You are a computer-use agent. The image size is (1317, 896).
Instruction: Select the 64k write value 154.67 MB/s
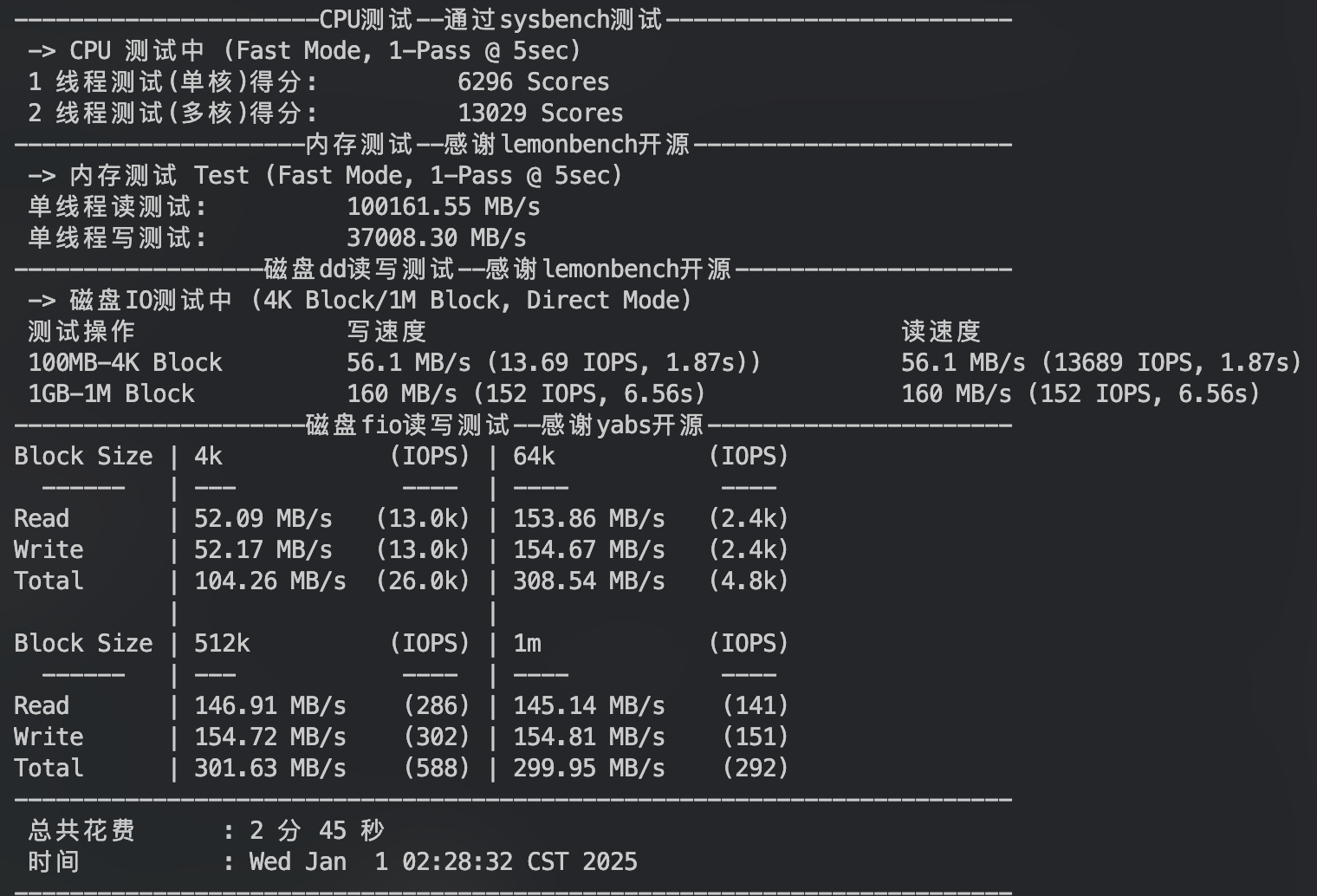click(589, 550)
